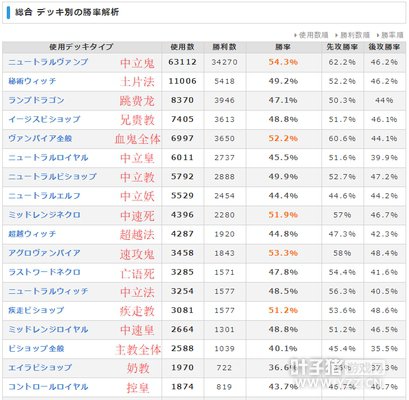Click the 総合 デッキ別の勝率解析 heading
409x400 pixels.
[67, 12]
